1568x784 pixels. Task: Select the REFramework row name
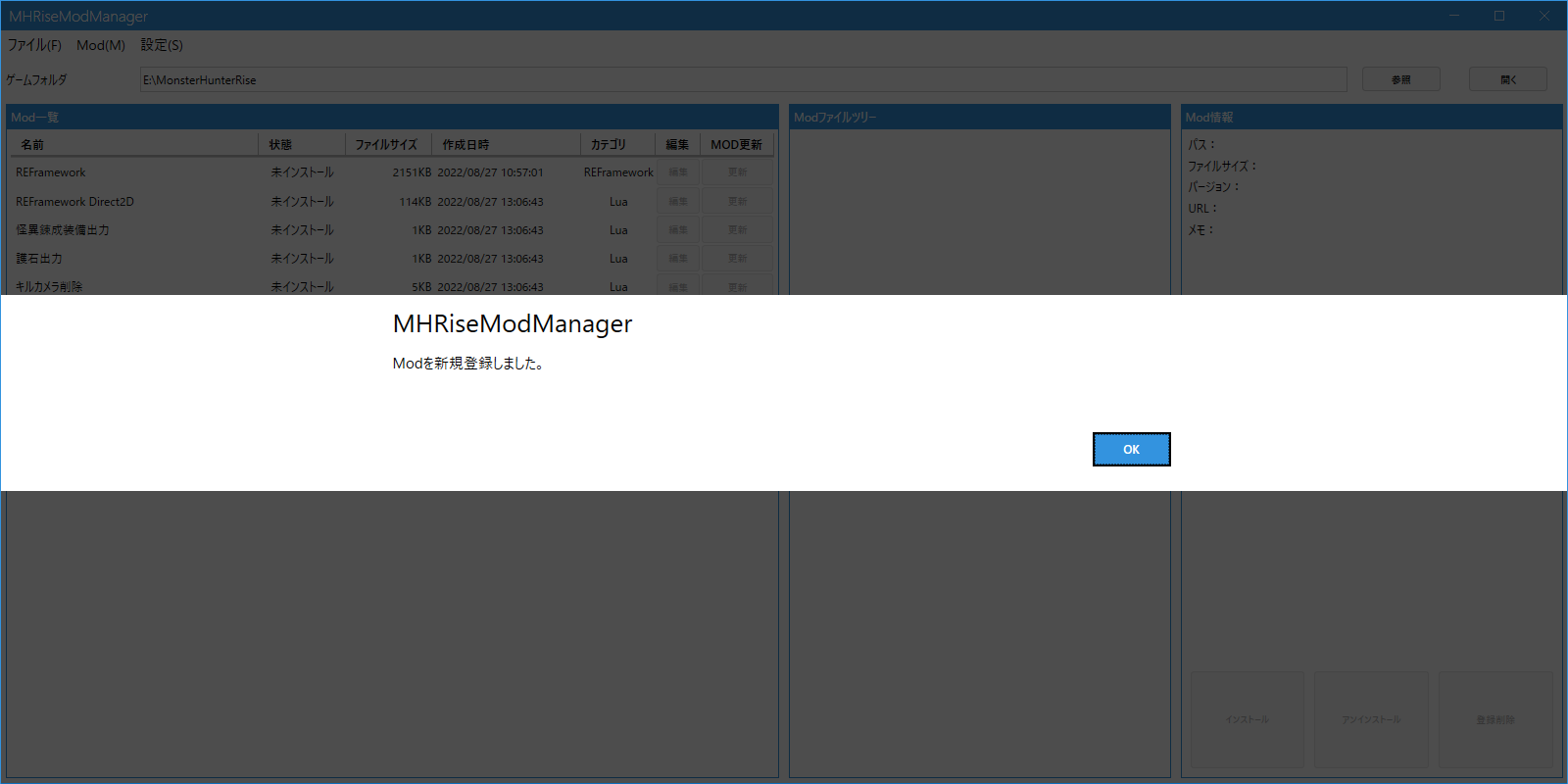pyautogui.click(x=51, y=172)
